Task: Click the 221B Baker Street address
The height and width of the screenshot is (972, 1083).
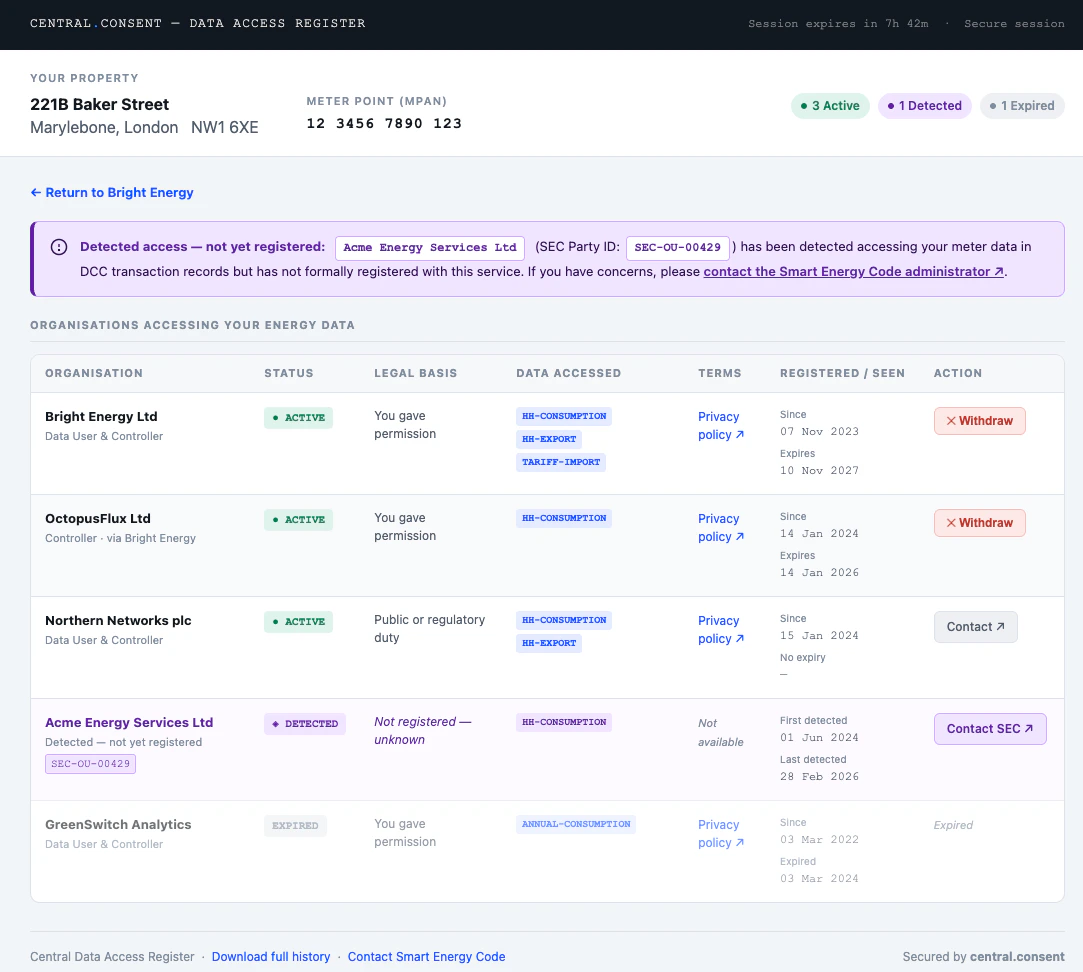Action: click(x=99, y=104)
